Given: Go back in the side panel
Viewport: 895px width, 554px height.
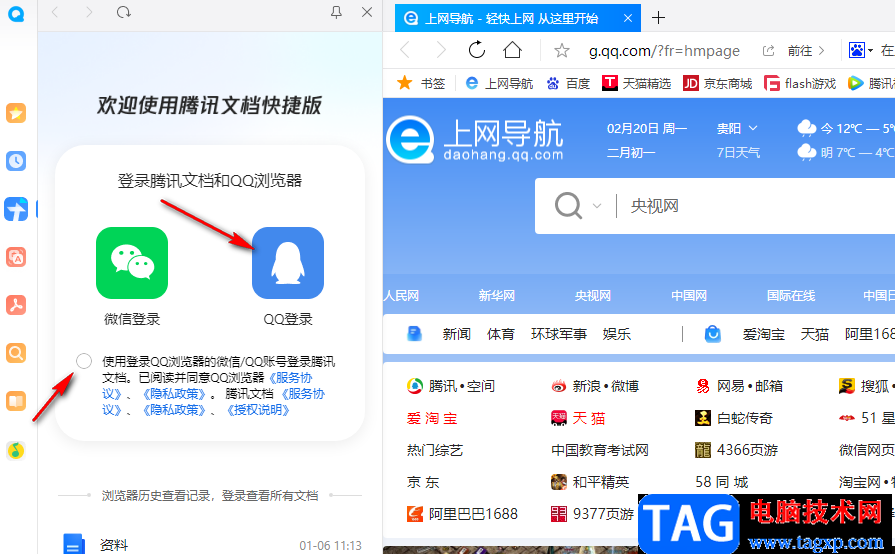Looking at the screenshot, I should point(55,12).
